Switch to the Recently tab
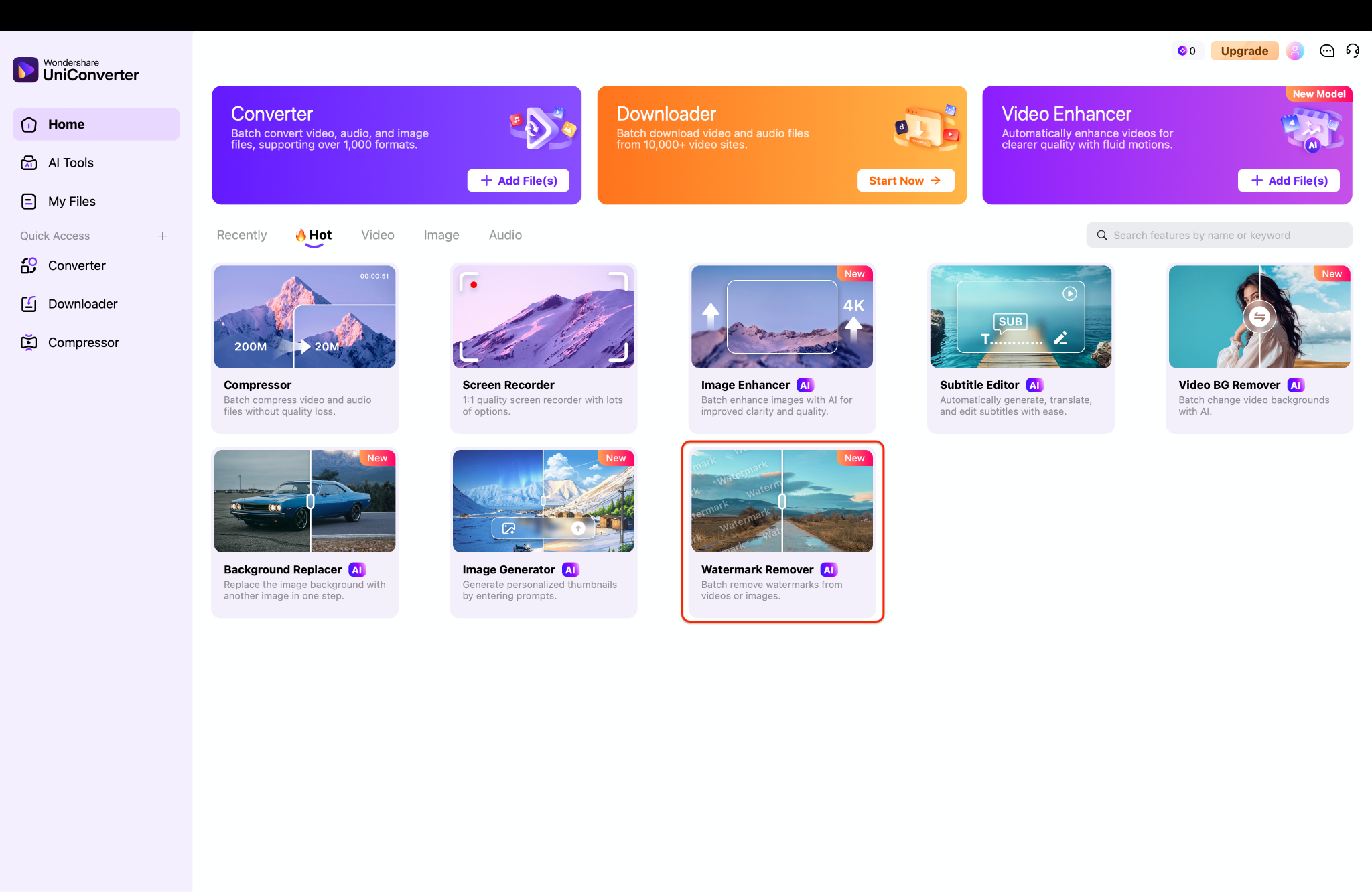 click(x=242, y=235)
